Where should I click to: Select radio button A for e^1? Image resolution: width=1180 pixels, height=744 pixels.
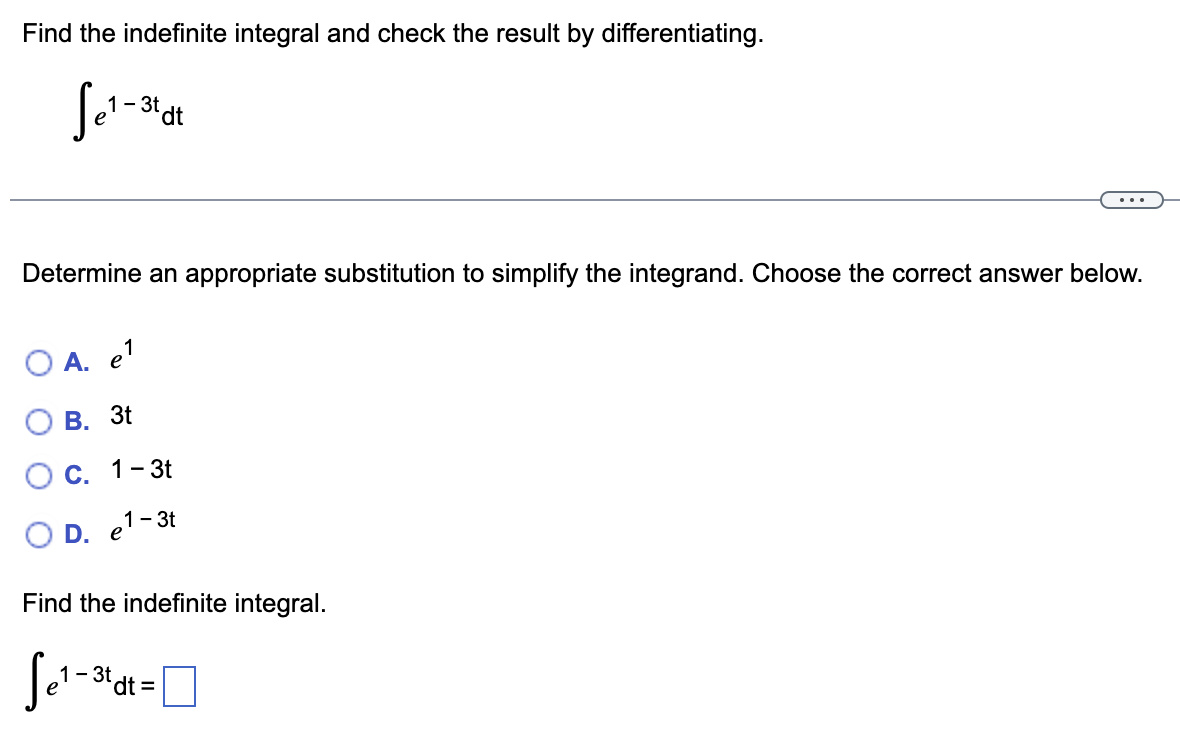click(x=40, y=363)
